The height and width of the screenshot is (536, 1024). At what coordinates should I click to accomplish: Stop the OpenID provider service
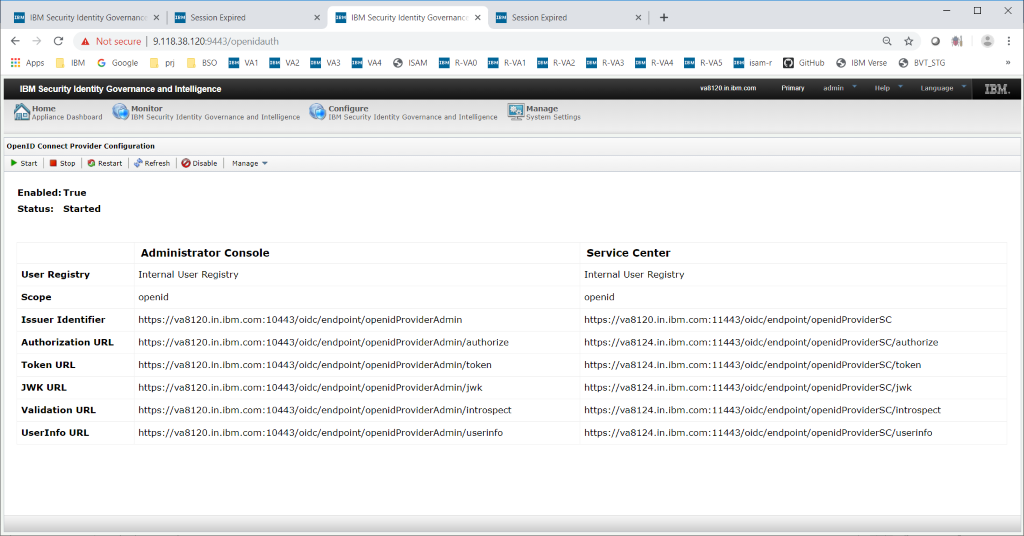63,163
